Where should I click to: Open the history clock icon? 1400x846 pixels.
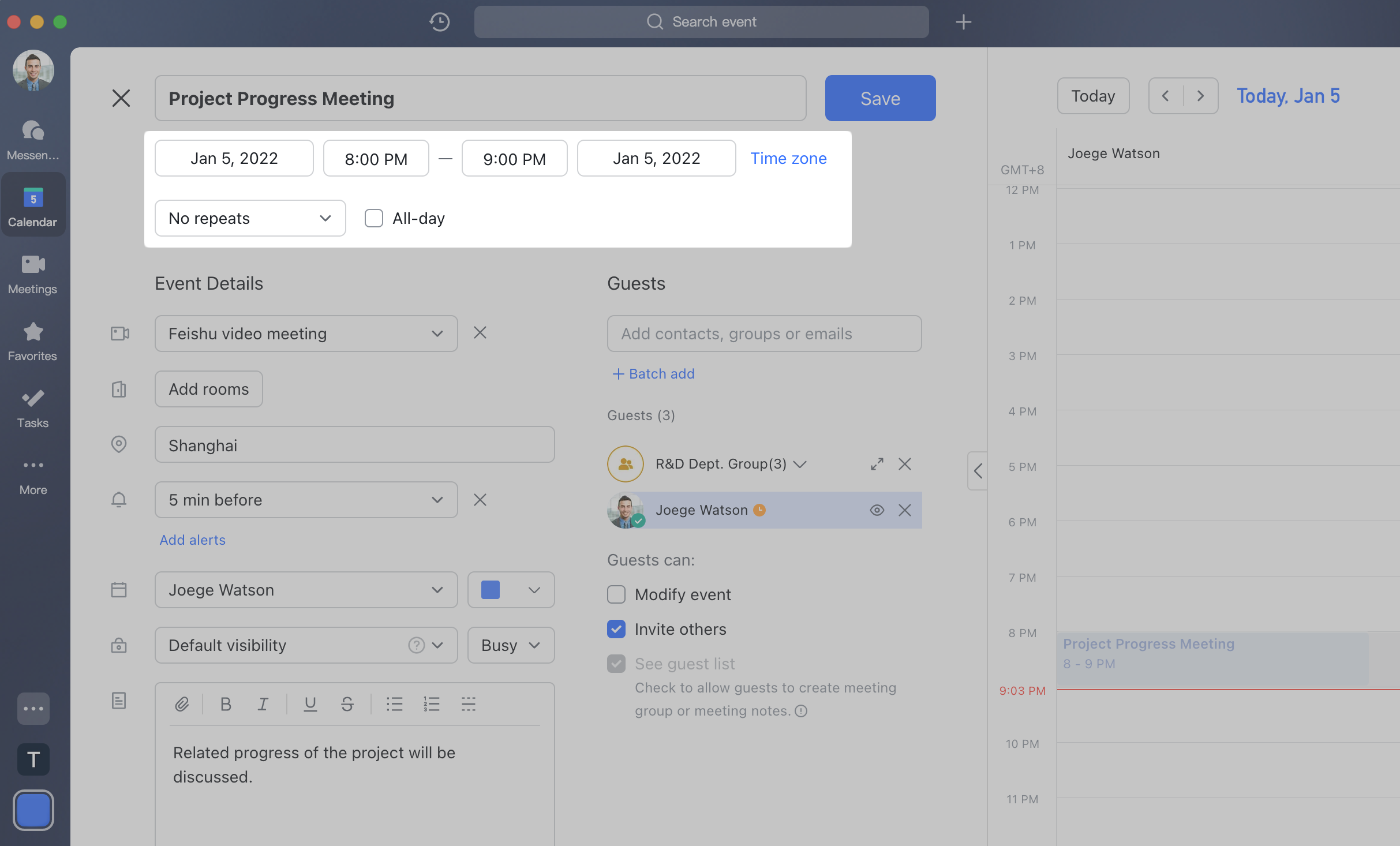439,22
